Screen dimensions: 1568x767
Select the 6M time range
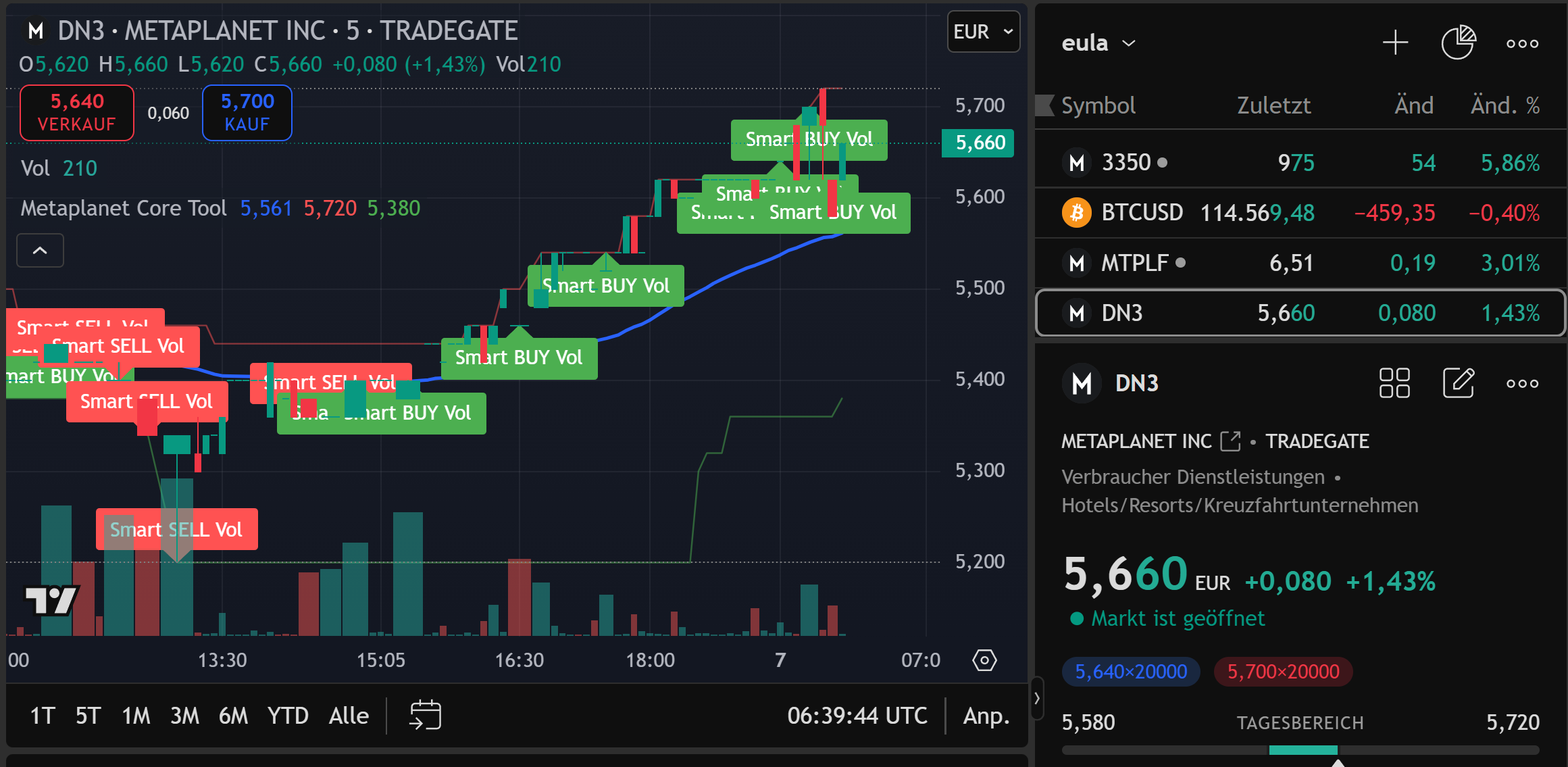click(233, 716)
